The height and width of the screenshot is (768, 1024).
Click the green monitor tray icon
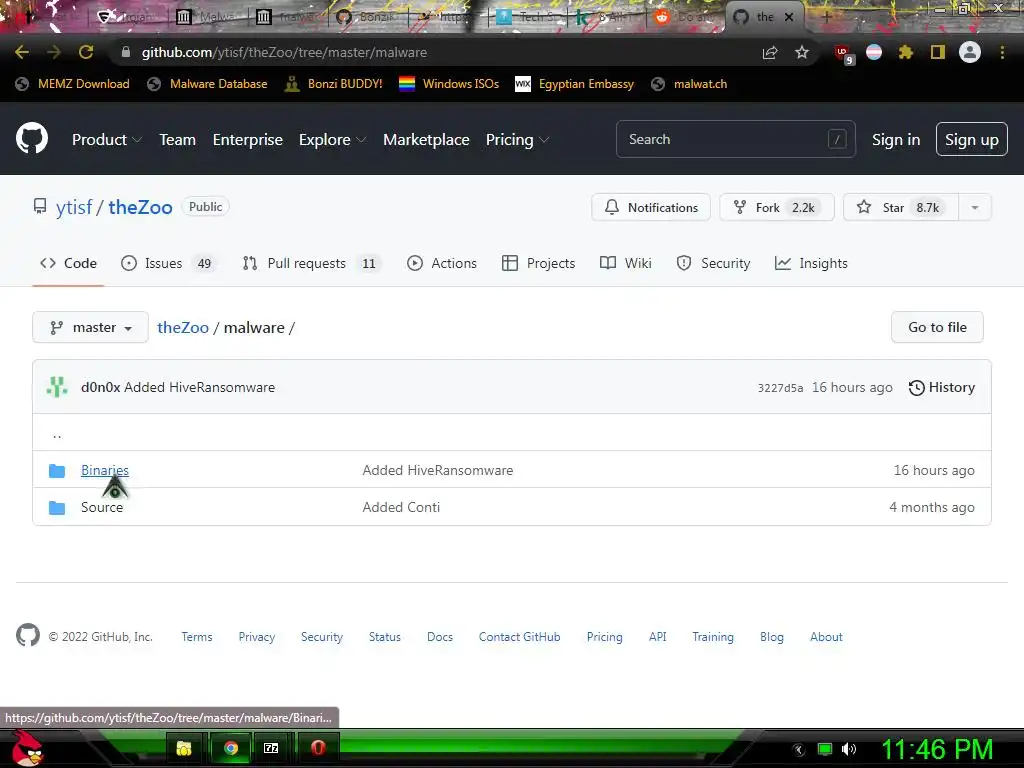[825, 749]
